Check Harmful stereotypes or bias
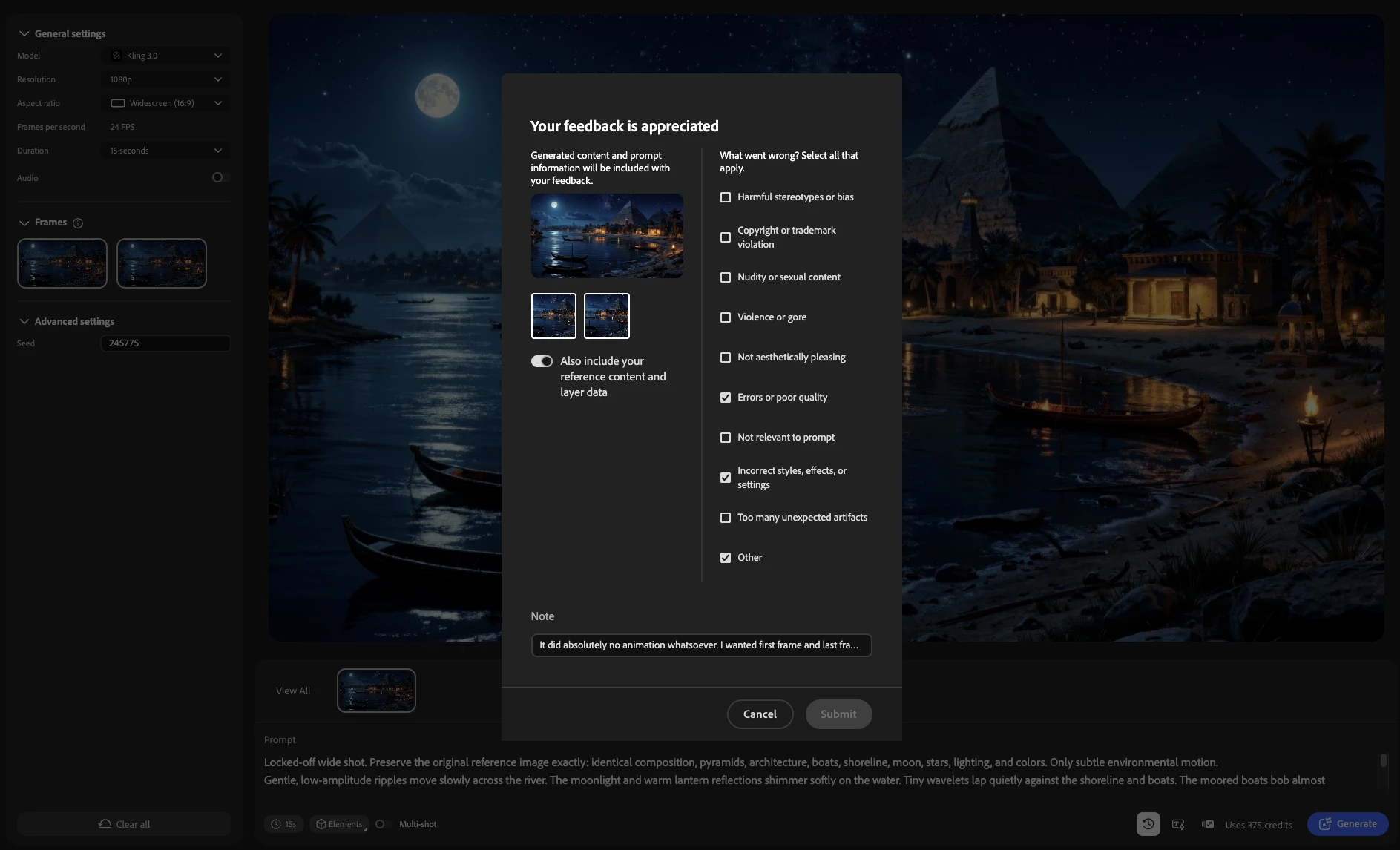 [726, 197]
